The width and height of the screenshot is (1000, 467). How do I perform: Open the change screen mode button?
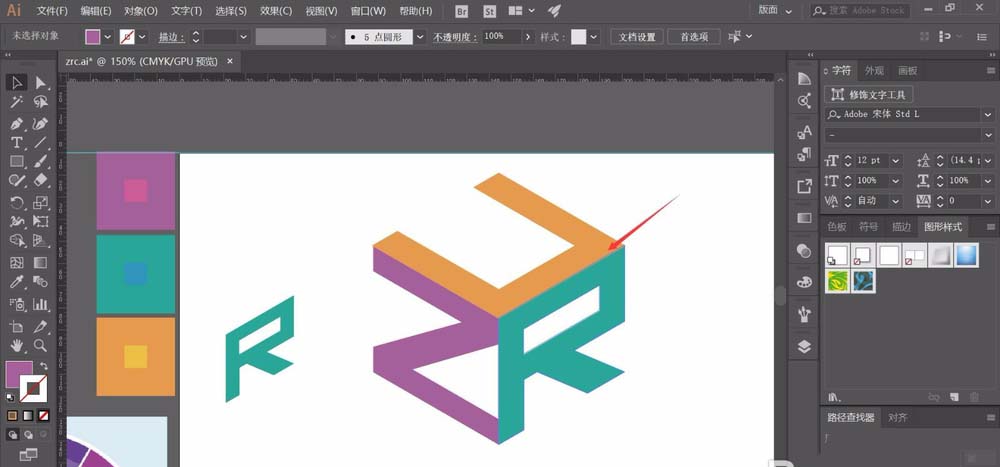click(28, 454)
